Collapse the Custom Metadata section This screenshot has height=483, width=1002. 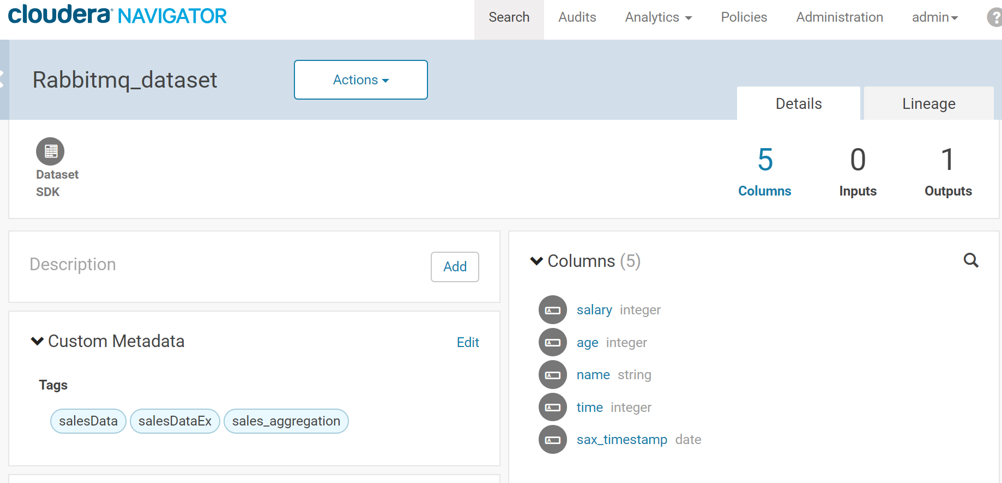38,342
